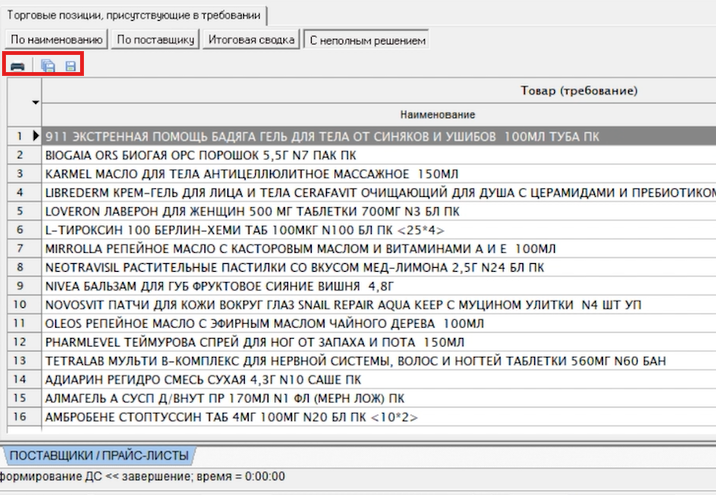Select row LIBREDERM КРЕМ-ГЕЛЬ ДЛЯ ЛИЦА И ТЕЛА
This screenshot has width=716, height=495.
pyautogui.click(x=379, y=193)
